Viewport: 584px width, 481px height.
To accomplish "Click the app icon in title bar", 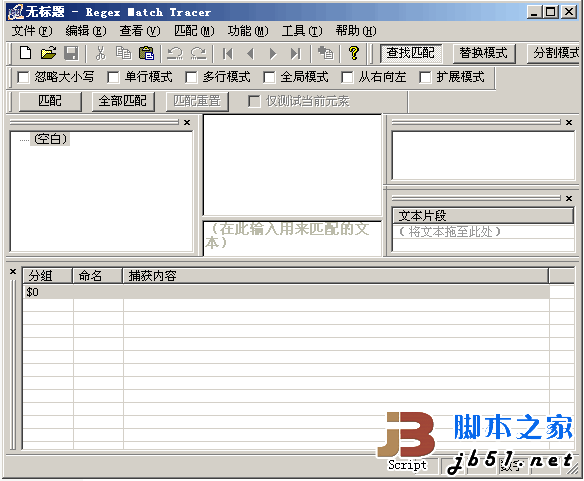I will click(16, 12).
